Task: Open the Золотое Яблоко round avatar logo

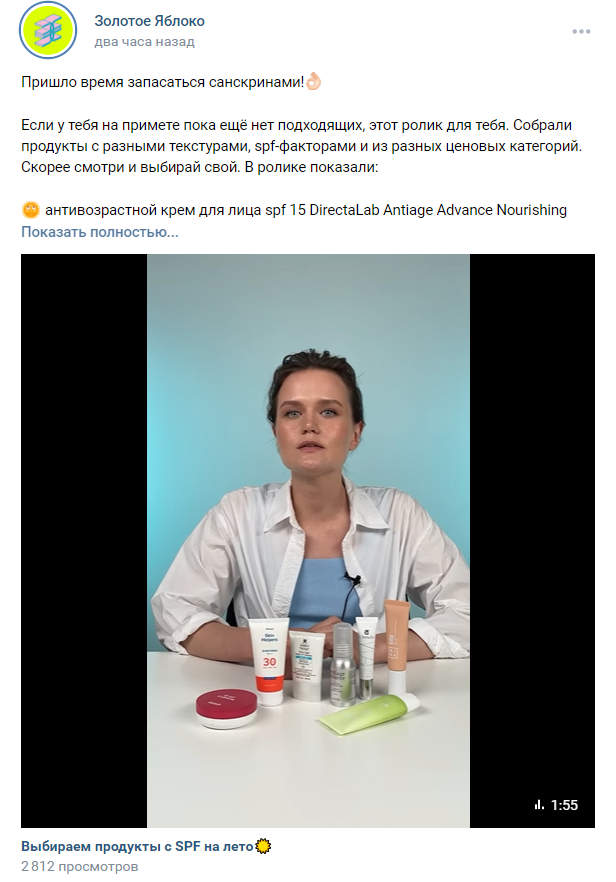Action: 48,30
